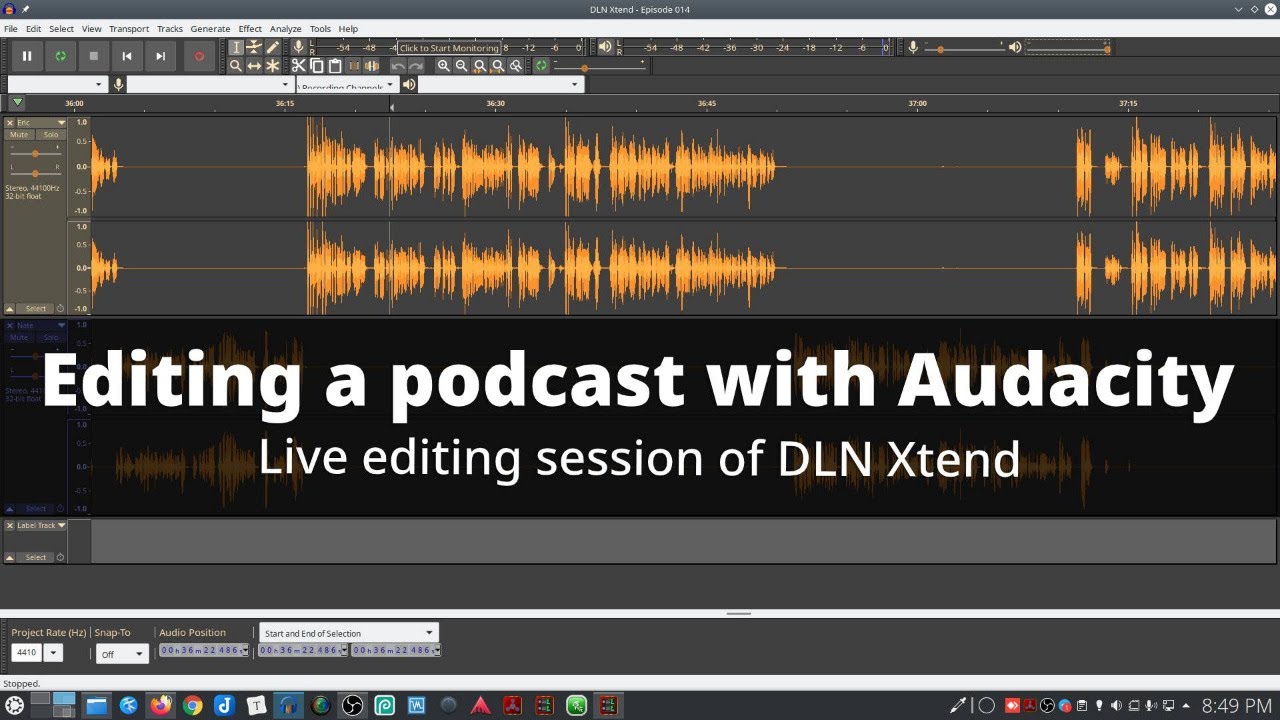Click Fit Selection to Width icon

tap(480, 66)
